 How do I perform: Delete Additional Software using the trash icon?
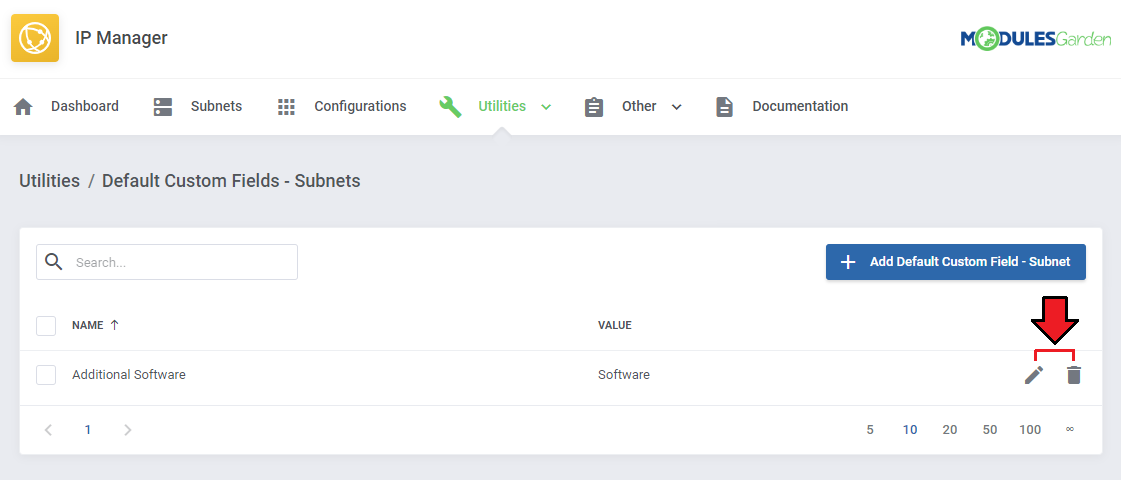point(1074,375)
